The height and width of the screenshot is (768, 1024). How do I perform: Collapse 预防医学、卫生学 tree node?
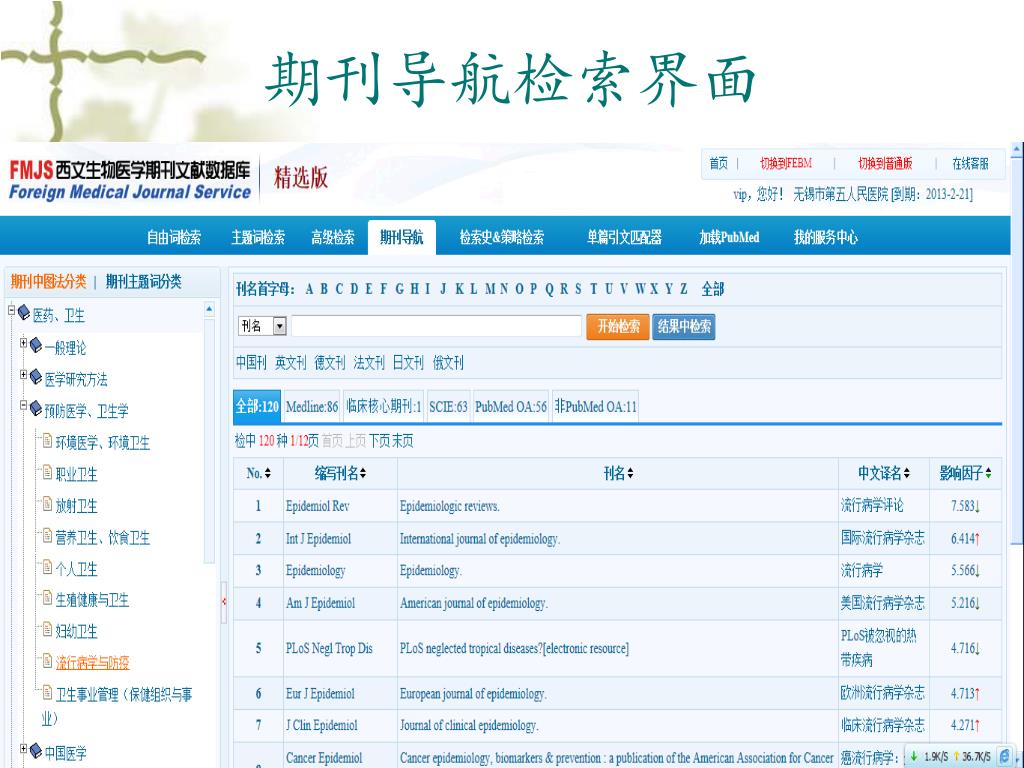point(24,406)
